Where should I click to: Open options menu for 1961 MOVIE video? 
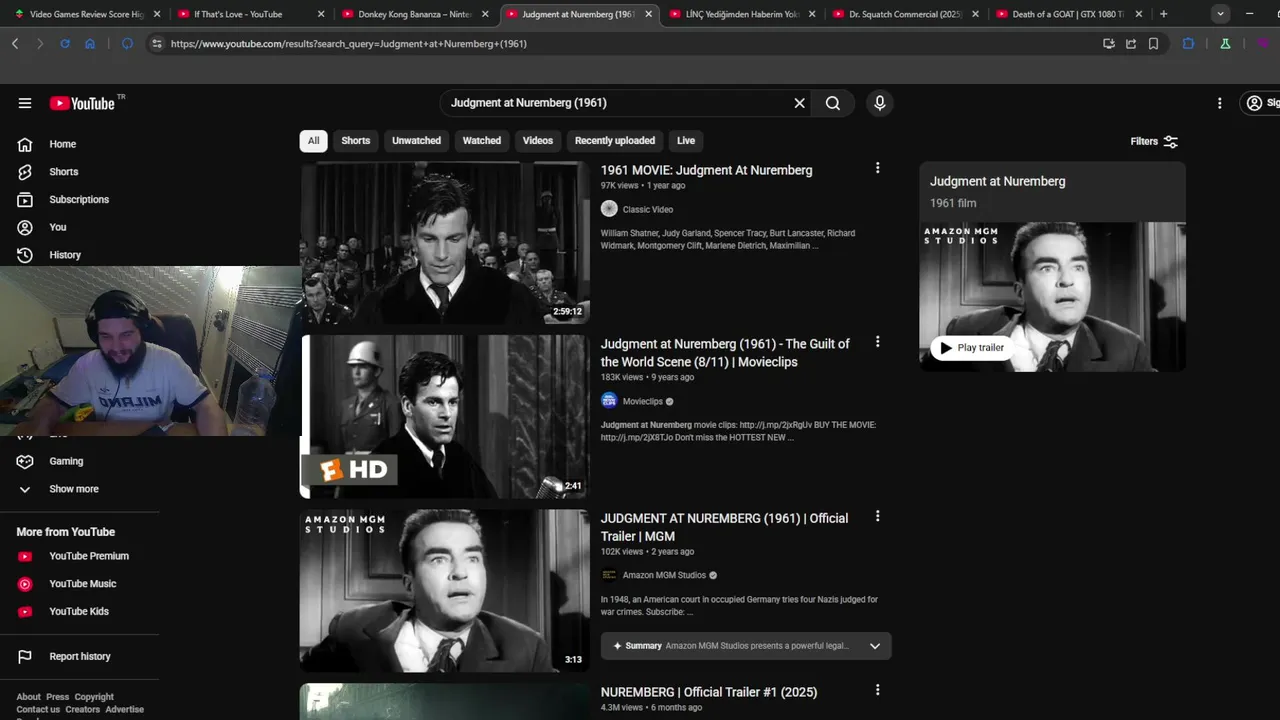877,168
